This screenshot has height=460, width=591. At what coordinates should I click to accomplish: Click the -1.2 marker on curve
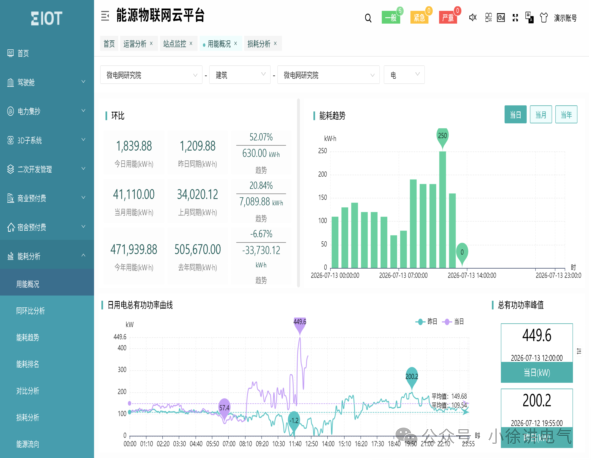pos(294,421)
